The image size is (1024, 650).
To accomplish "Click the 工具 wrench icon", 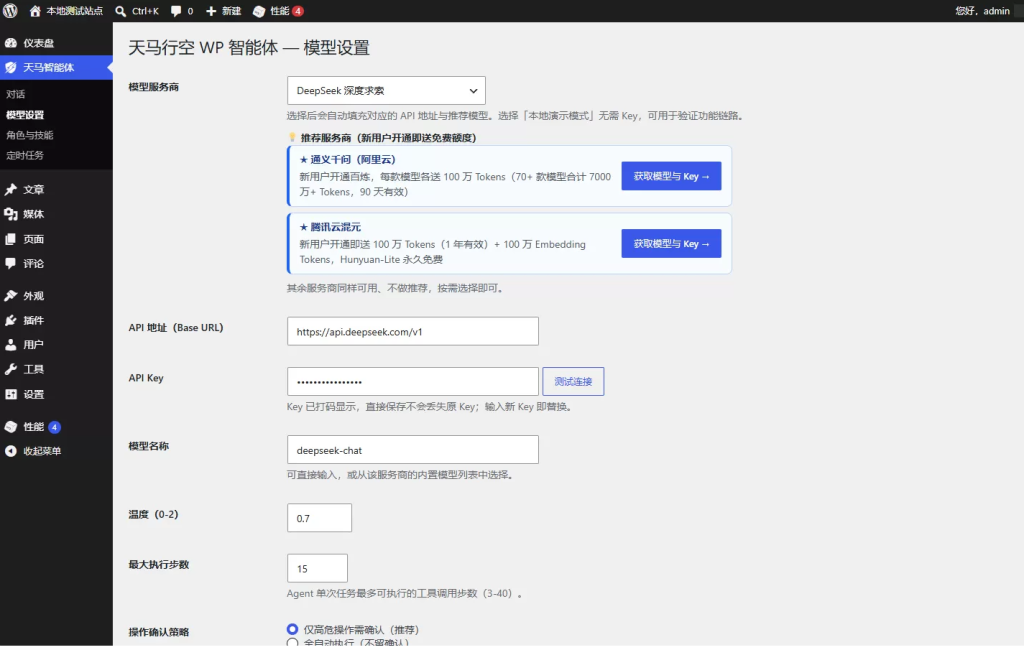I will [x=10, y=369].
